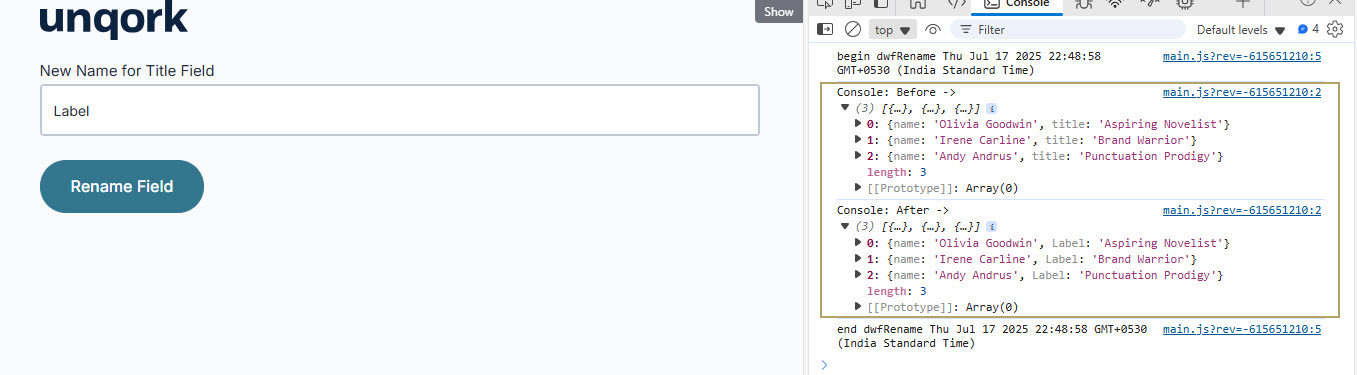Screen dimensions: 1357x375
Task: Click the 4 issues message badge
Action: pyautogui.click(x=1308, y=30)
